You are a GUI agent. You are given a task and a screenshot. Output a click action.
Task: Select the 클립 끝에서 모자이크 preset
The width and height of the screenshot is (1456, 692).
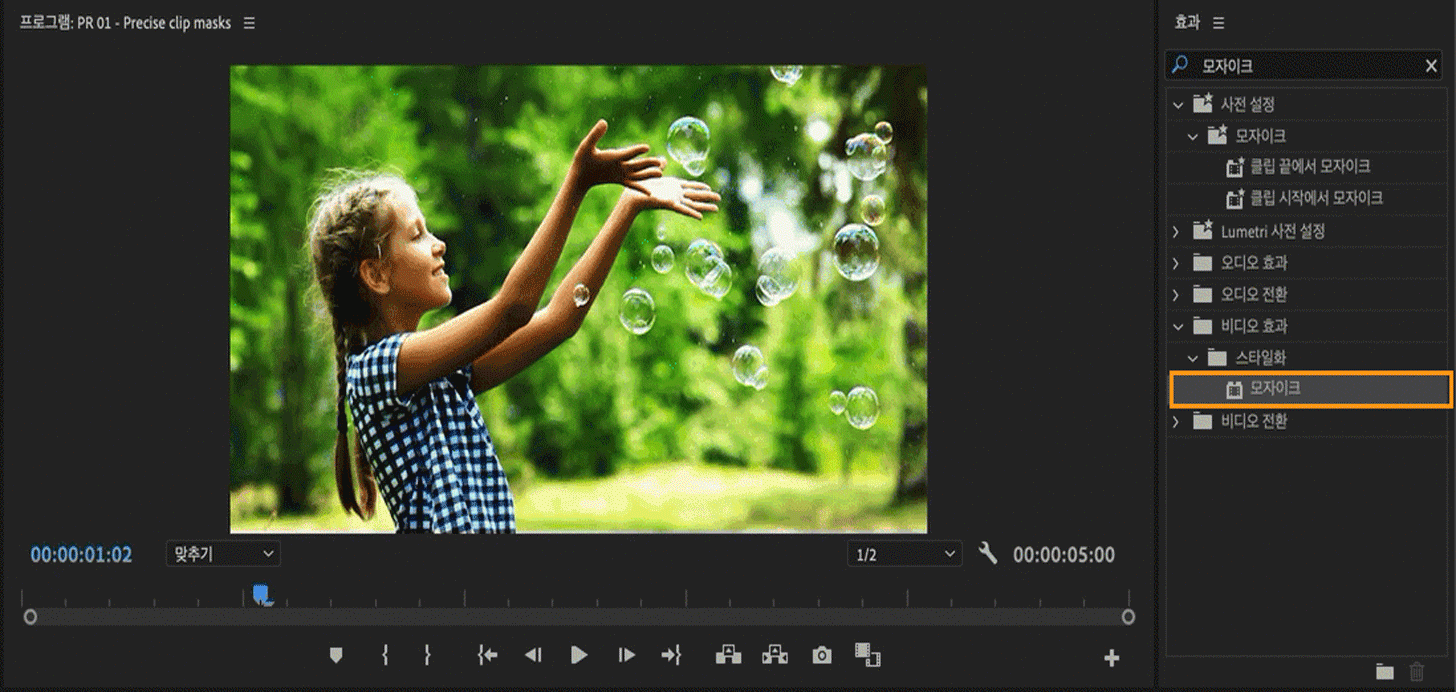coord(1309,167)
